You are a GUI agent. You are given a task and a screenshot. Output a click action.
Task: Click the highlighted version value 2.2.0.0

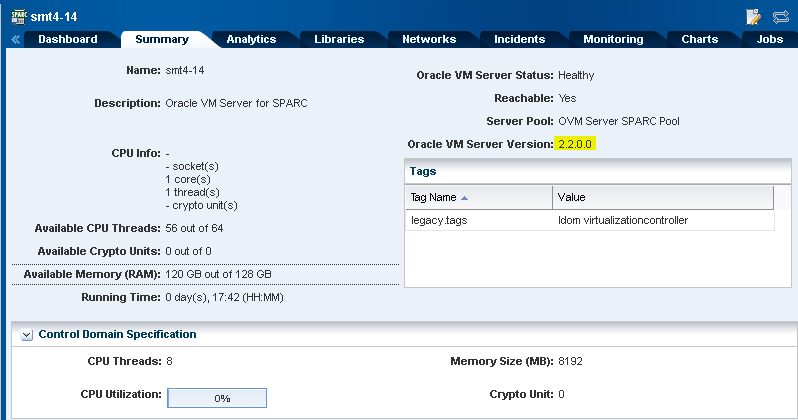[x=575, y=144]
